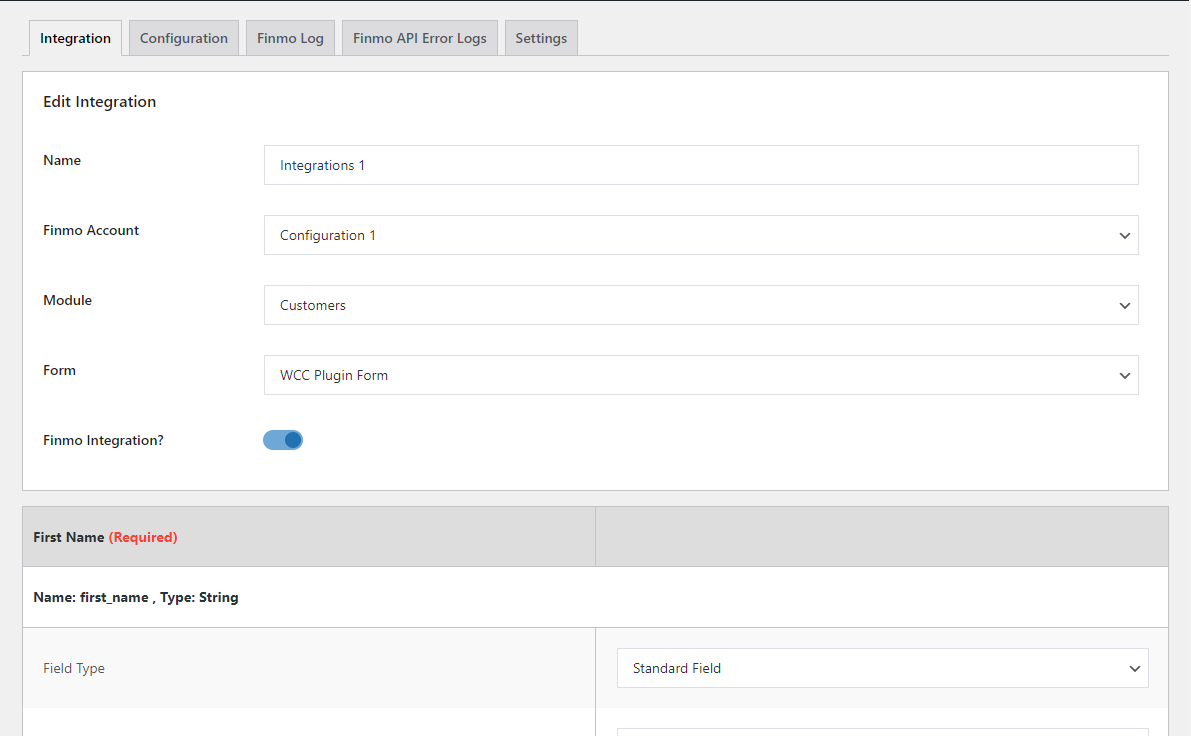Click the Finmo Account label
Viewport: 1191px width, 736px height.
pyautogui.click(x=91, y=230)
